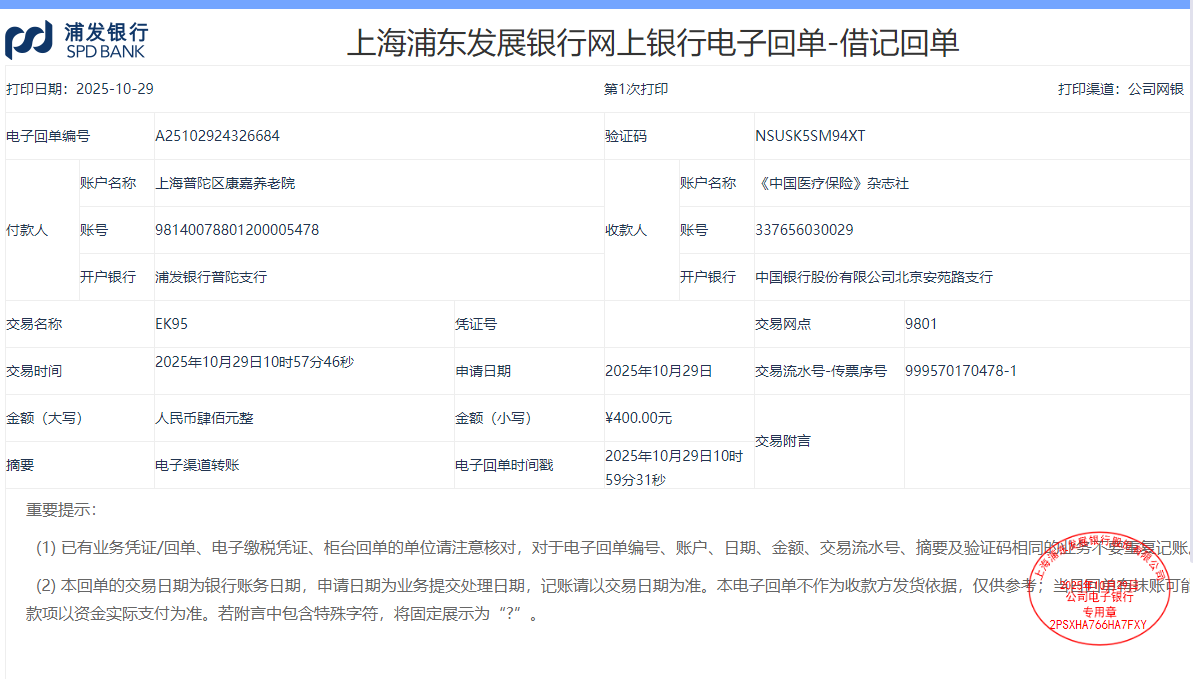The height and width of the screenshot is (679, 1193).
Task: Select payer account number 98140078801200005478
Action: (237, 230)
